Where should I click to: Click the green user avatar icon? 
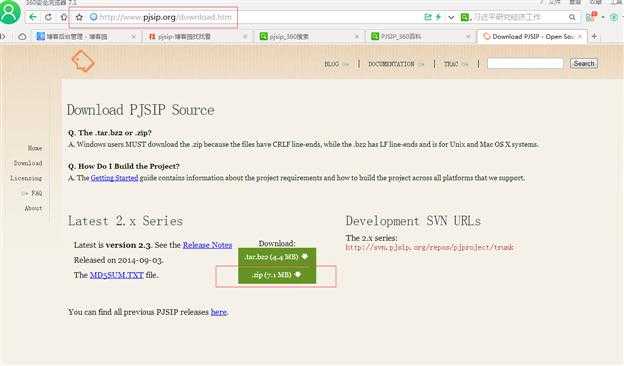pos(10,12)
